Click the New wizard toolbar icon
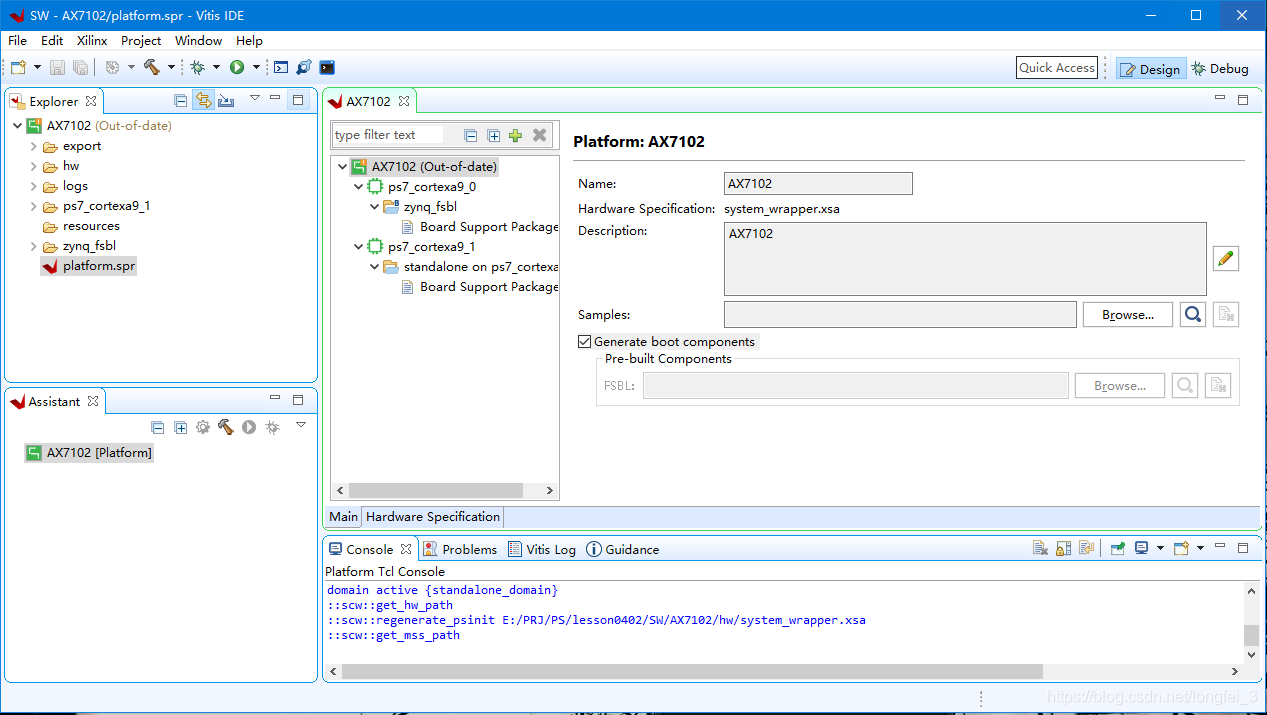The image size is (1267, 715). [x=18, y=67]
